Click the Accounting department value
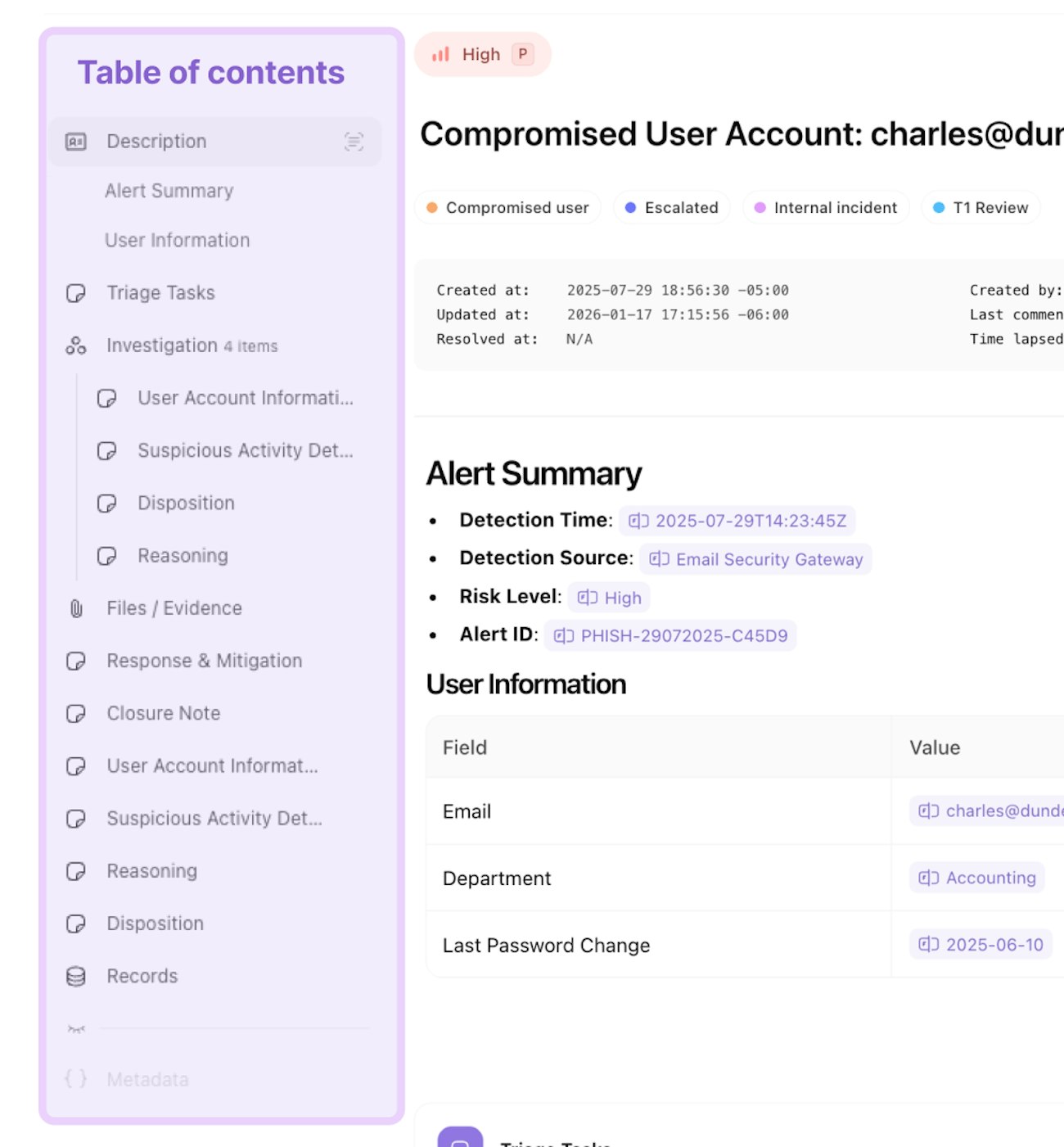Screen dimensions: 1064x1147 977,878
